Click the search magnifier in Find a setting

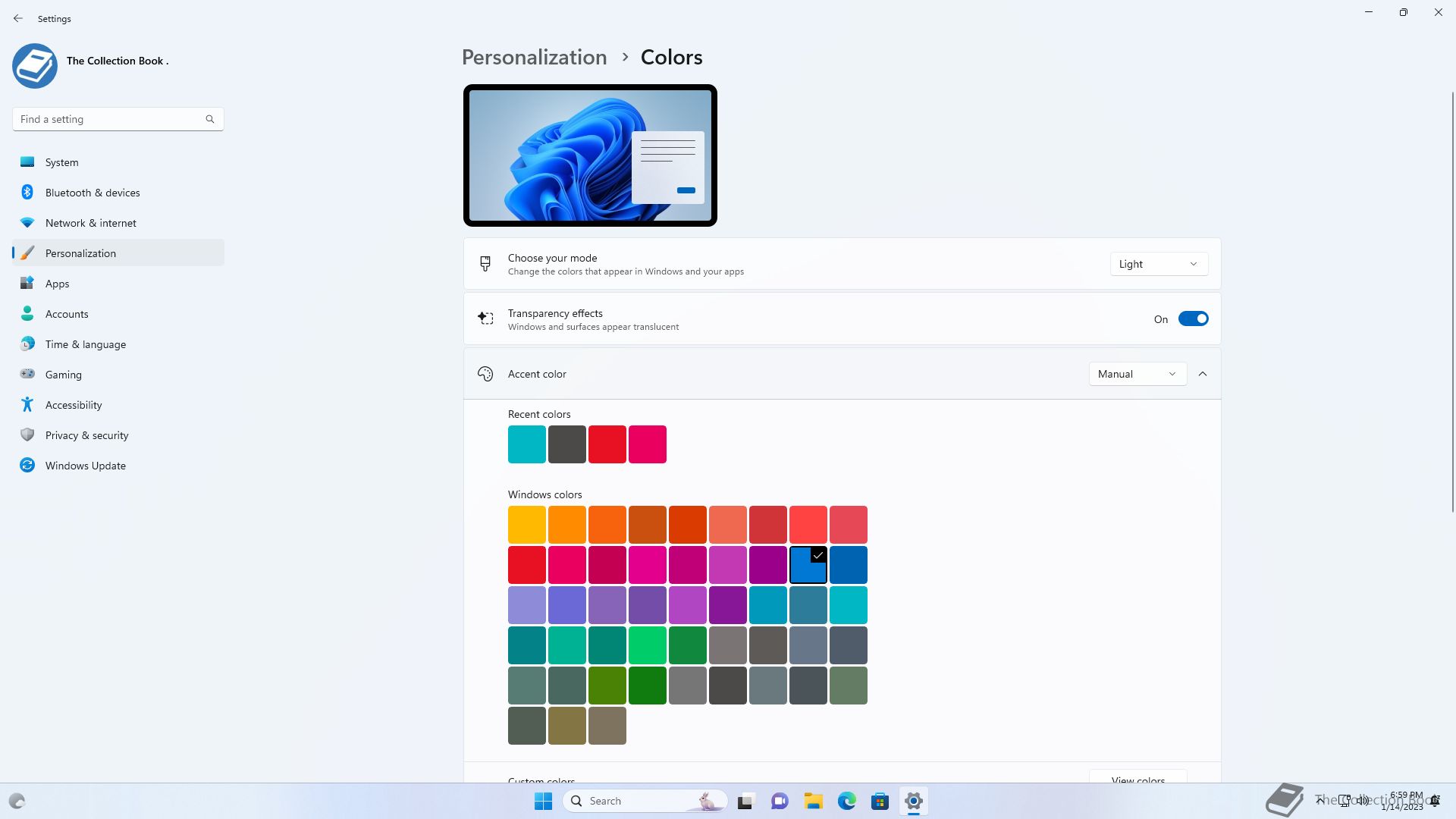click(210, 119)
